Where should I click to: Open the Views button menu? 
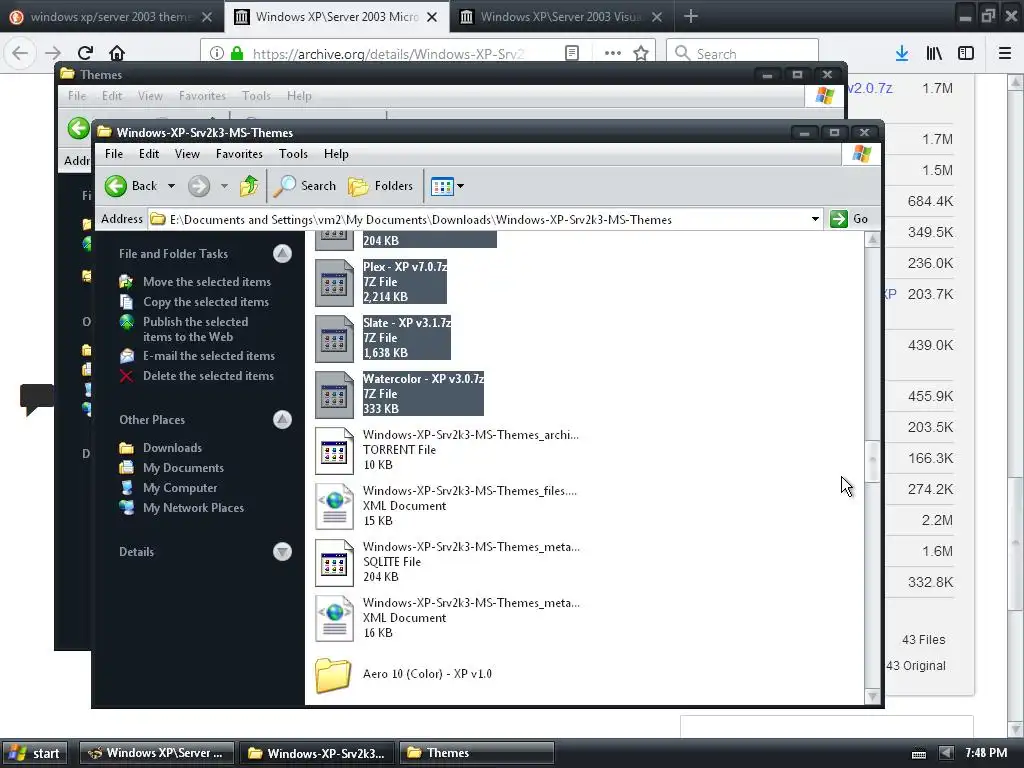(447, 186)
